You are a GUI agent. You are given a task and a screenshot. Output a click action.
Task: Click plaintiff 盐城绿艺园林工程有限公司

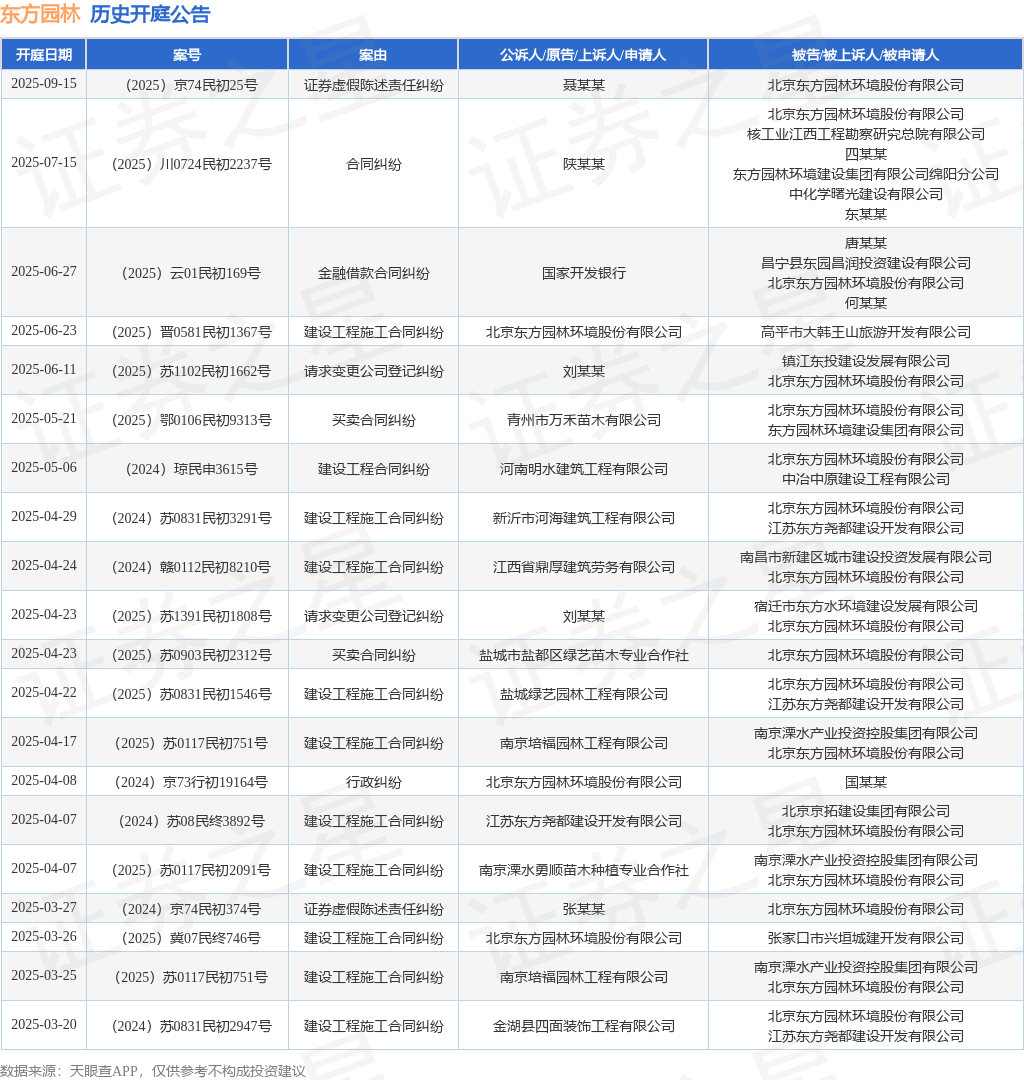(x=583, y=694)
